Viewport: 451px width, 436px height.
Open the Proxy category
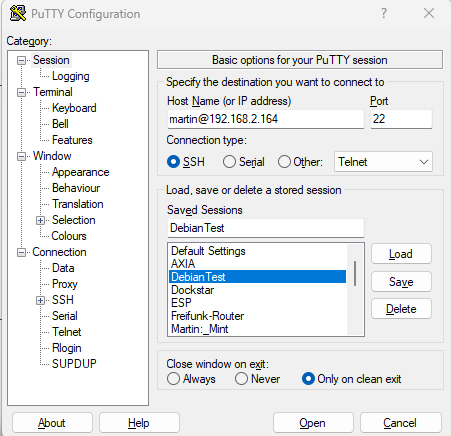coord(65,284)
